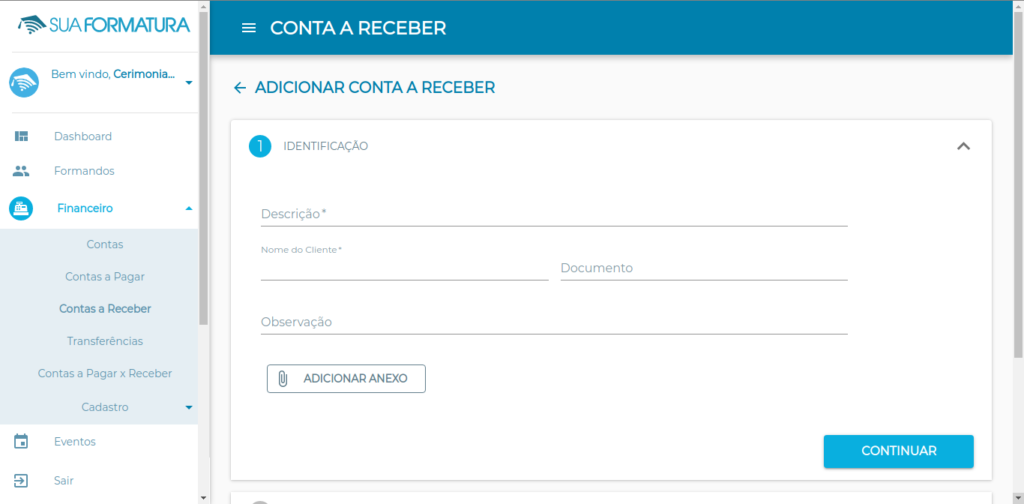Click the Dashboard icon in sidebar
Image resolution: width=1024 pixels, height=504 pixels.
22,136
